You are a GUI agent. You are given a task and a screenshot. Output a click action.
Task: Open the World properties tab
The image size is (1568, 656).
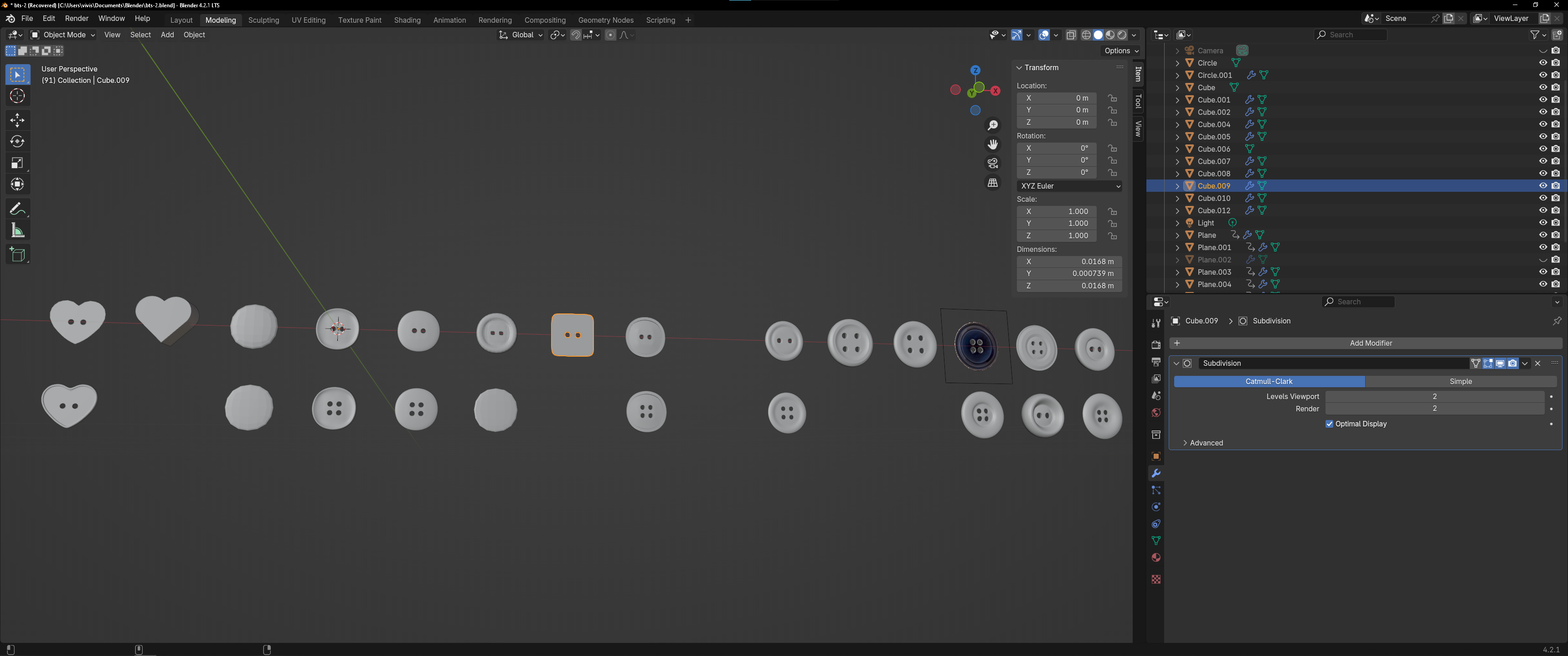(x=1155, y=413)
